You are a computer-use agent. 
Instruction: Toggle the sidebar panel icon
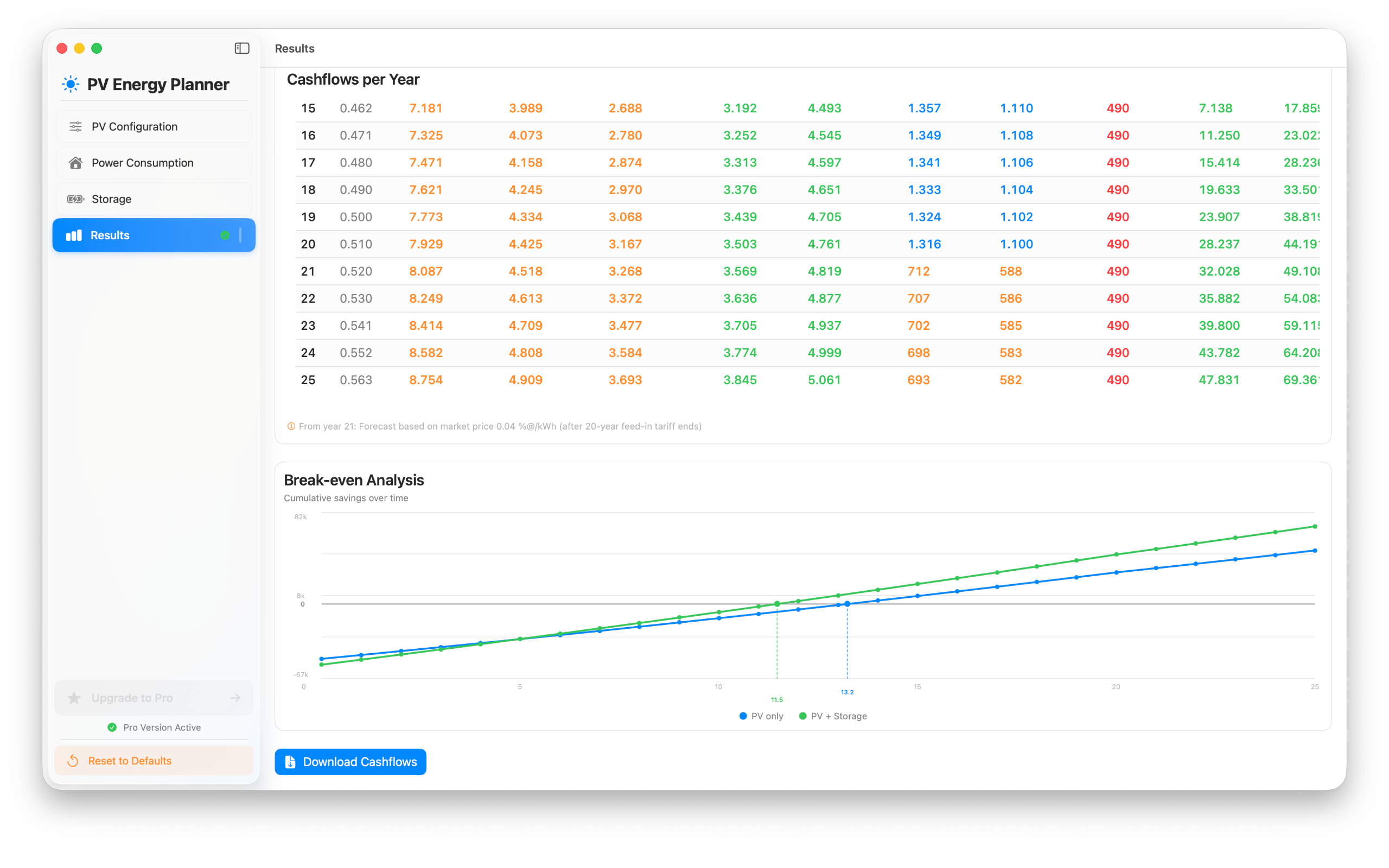[x=241, y=48]
